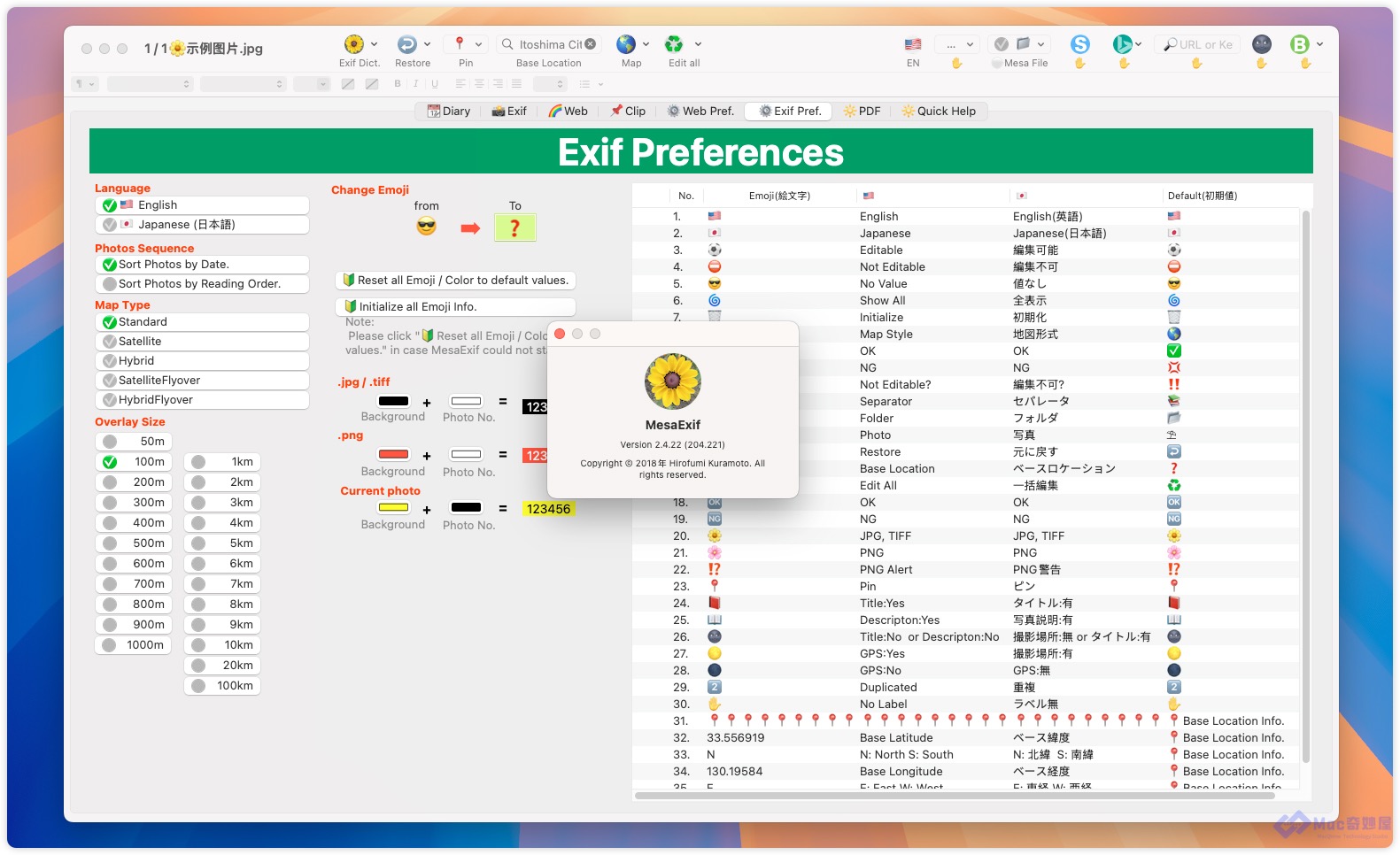Click the red .png Background color swatch
This screenshot has width=1400, height=855.
point(394,454)
